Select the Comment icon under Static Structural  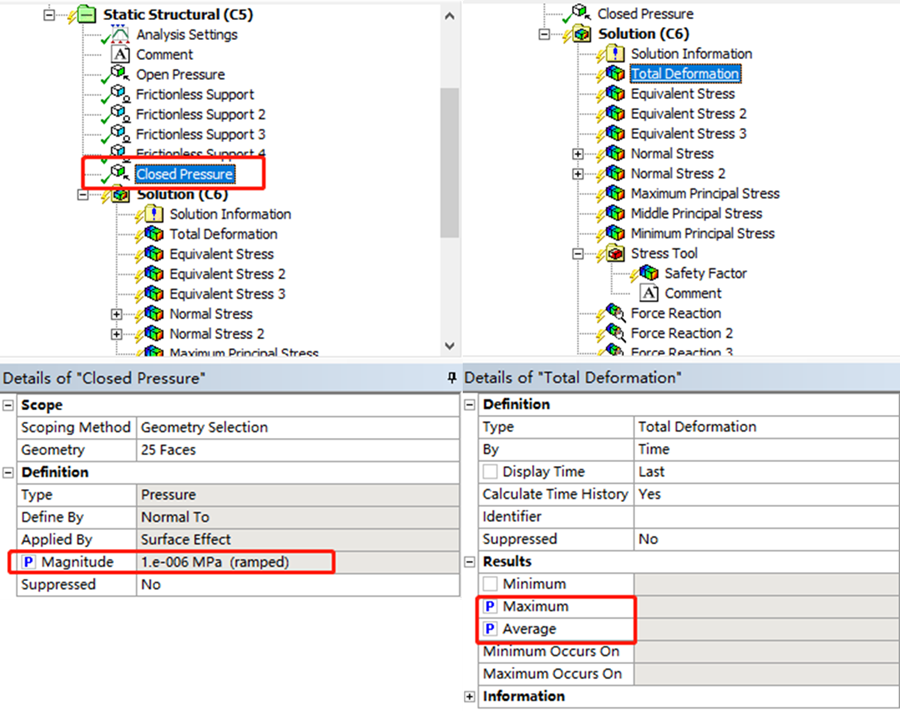[x=119, y=55]
